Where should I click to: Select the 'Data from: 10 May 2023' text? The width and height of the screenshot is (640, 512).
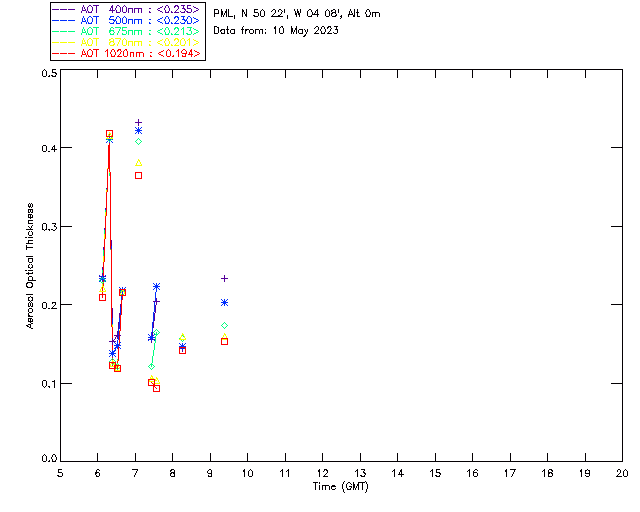(276, 31)
